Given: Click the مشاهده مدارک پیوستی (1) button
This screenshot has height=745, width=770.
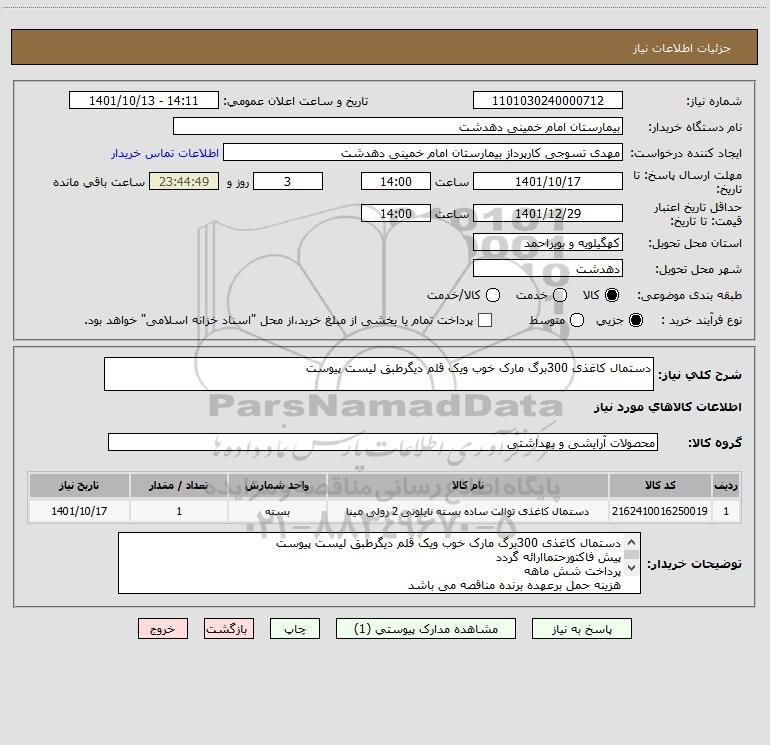Looking at the screenshot, I should 426,629.
